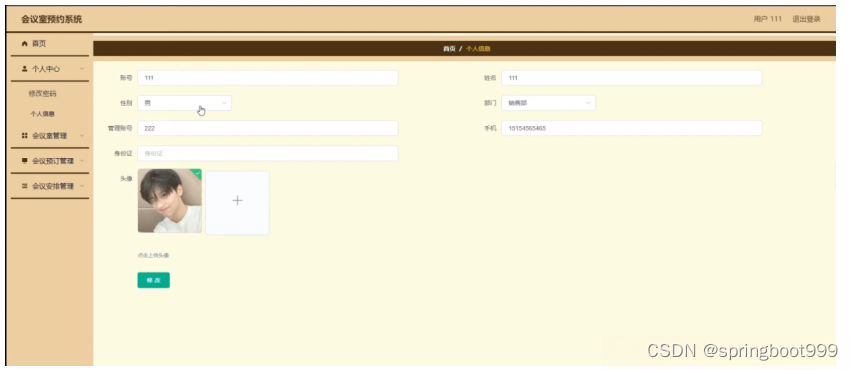The height and width of the screenshot is (370, 853).
Task: Click the list icon beside 会议安排管理
Action: coord(24,186)
